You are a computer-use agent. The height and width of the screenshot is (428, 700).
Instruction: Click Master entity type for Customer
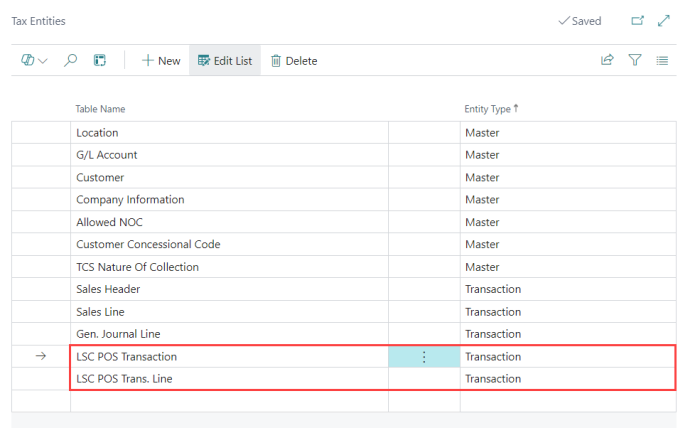coord(568,177)
